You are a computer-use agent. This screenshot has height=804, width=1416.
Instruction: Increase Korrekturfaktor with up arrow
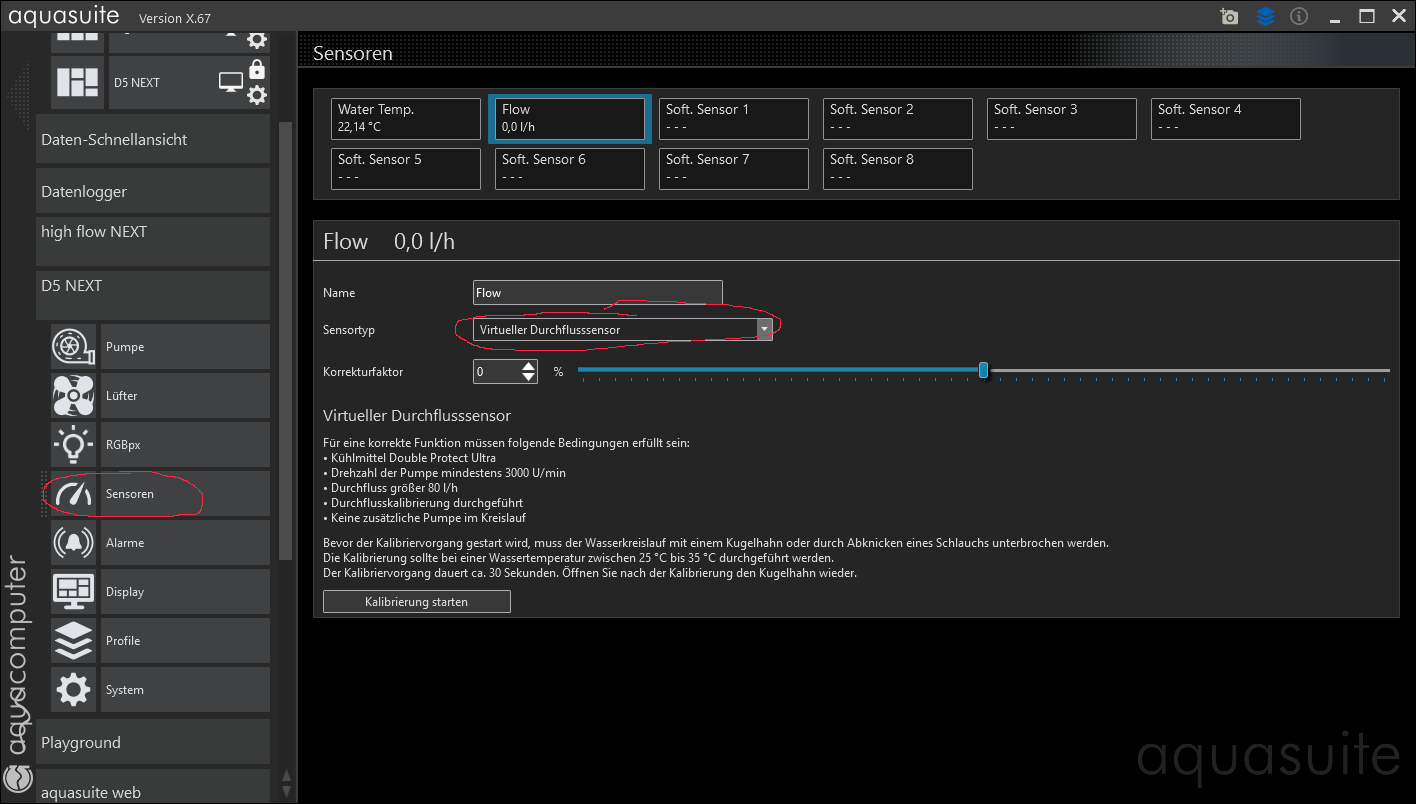click(x=529, y=365)
